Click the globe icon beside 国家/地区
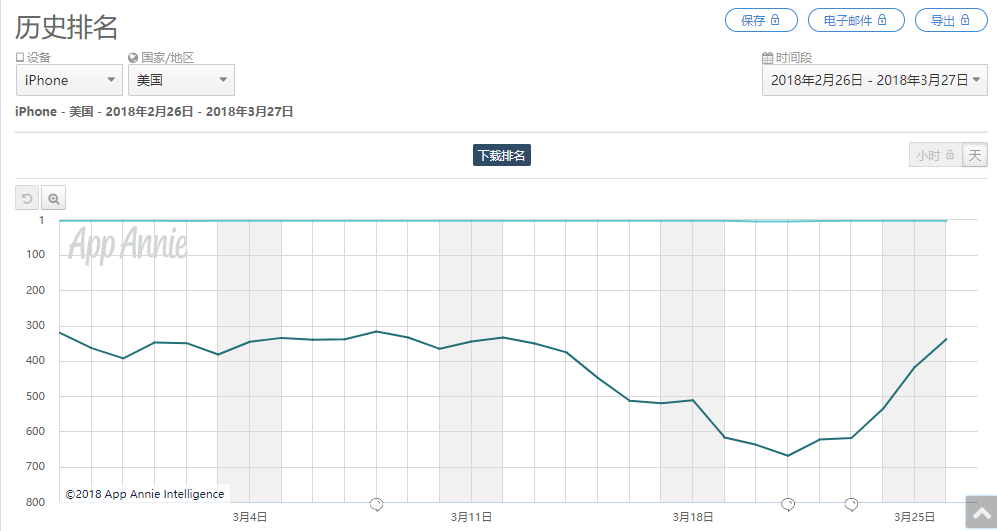The height and width of the screenshot is (531, 997). click(x=133, y=58)
